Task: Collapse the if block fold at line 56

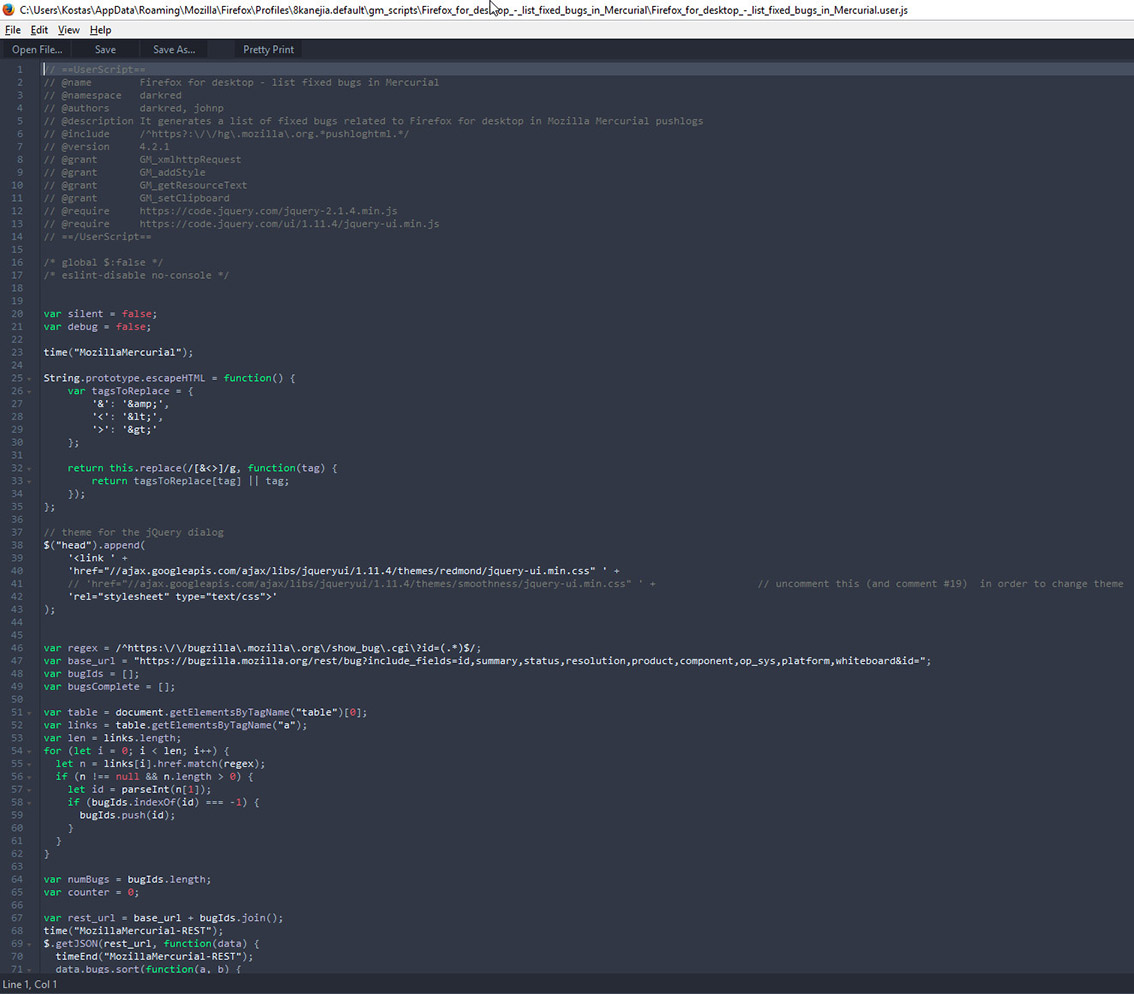Action: [29, 777]
